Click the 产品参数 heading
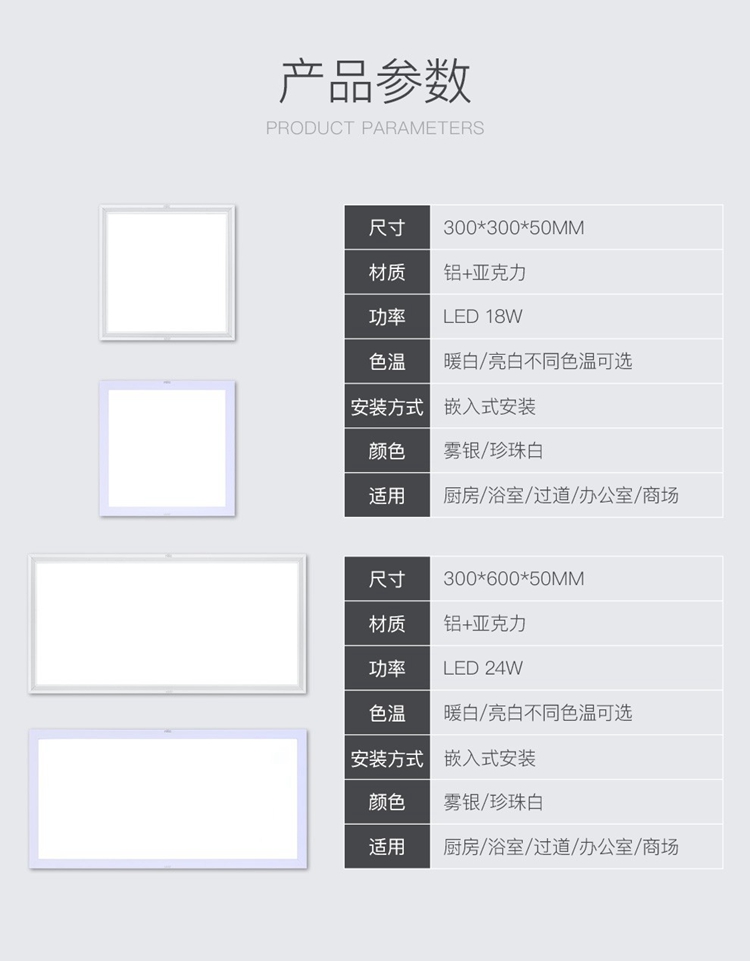 point(375,81)
